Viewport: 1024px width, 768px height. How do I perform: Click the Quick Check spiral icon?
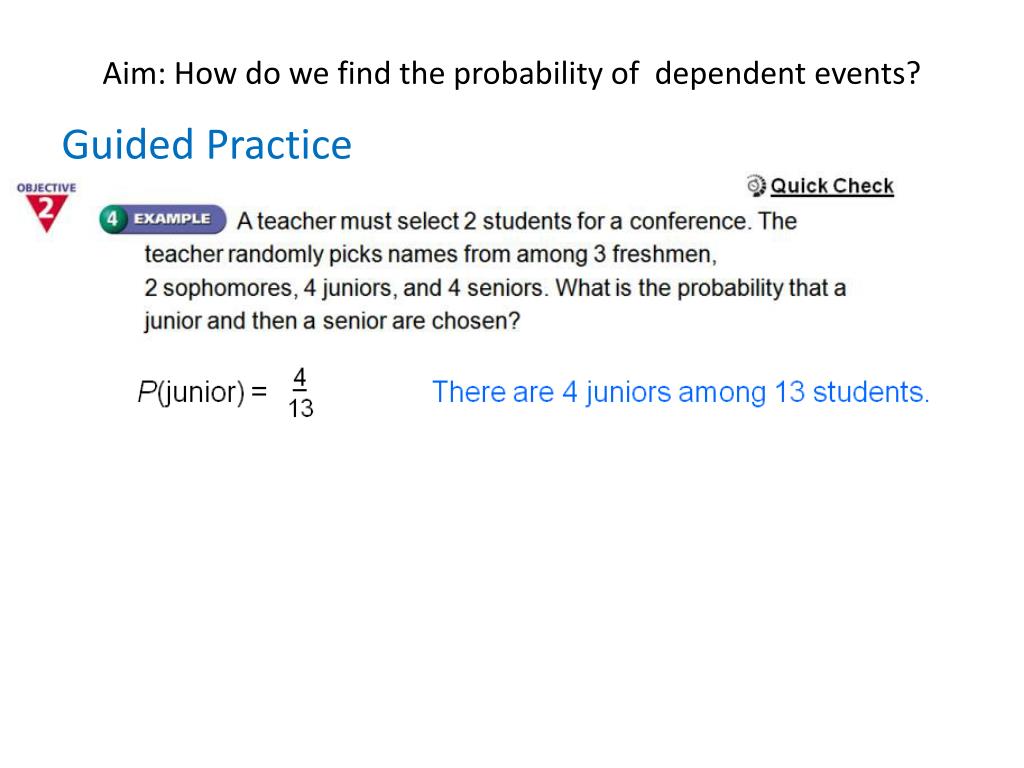point(756,186)
